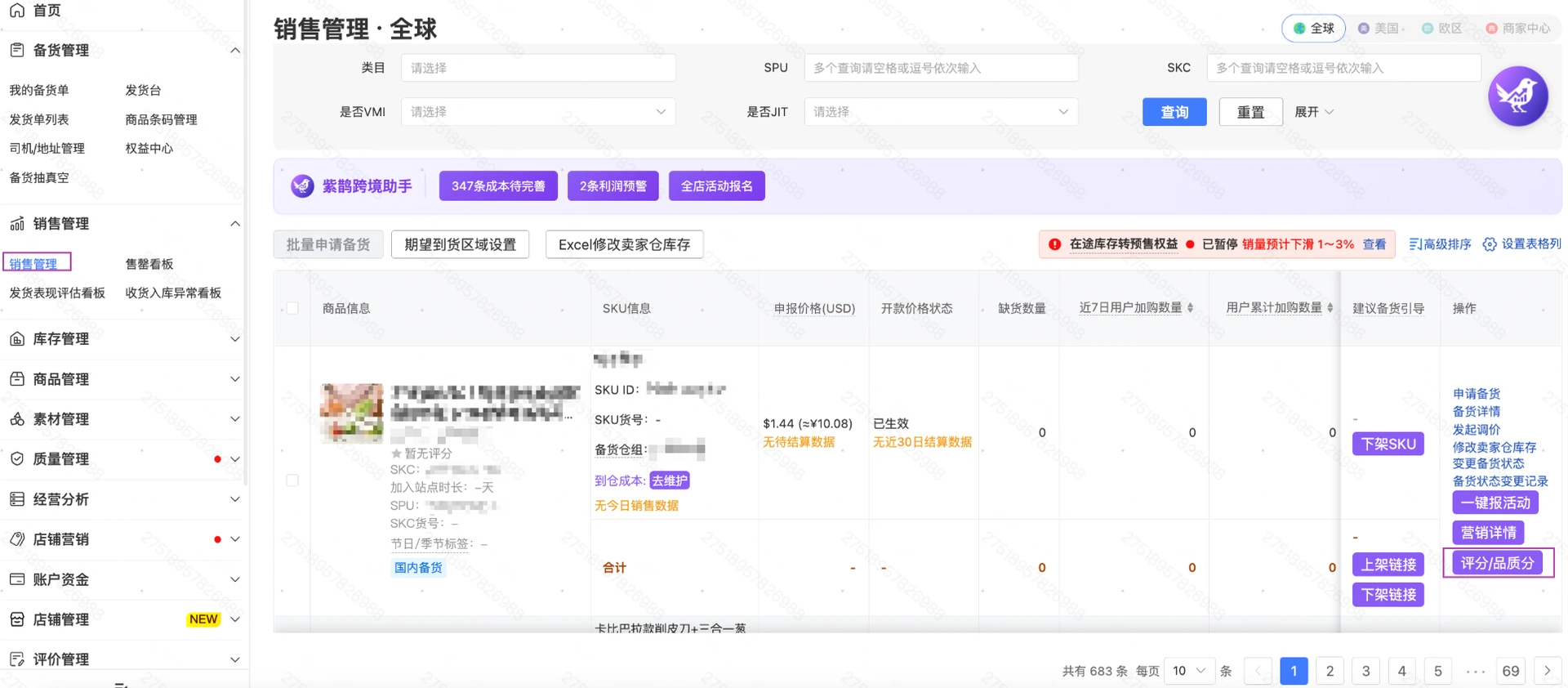Collapse the 备货管理 menu section
The image size is (1568, 688).
(235, 50)
